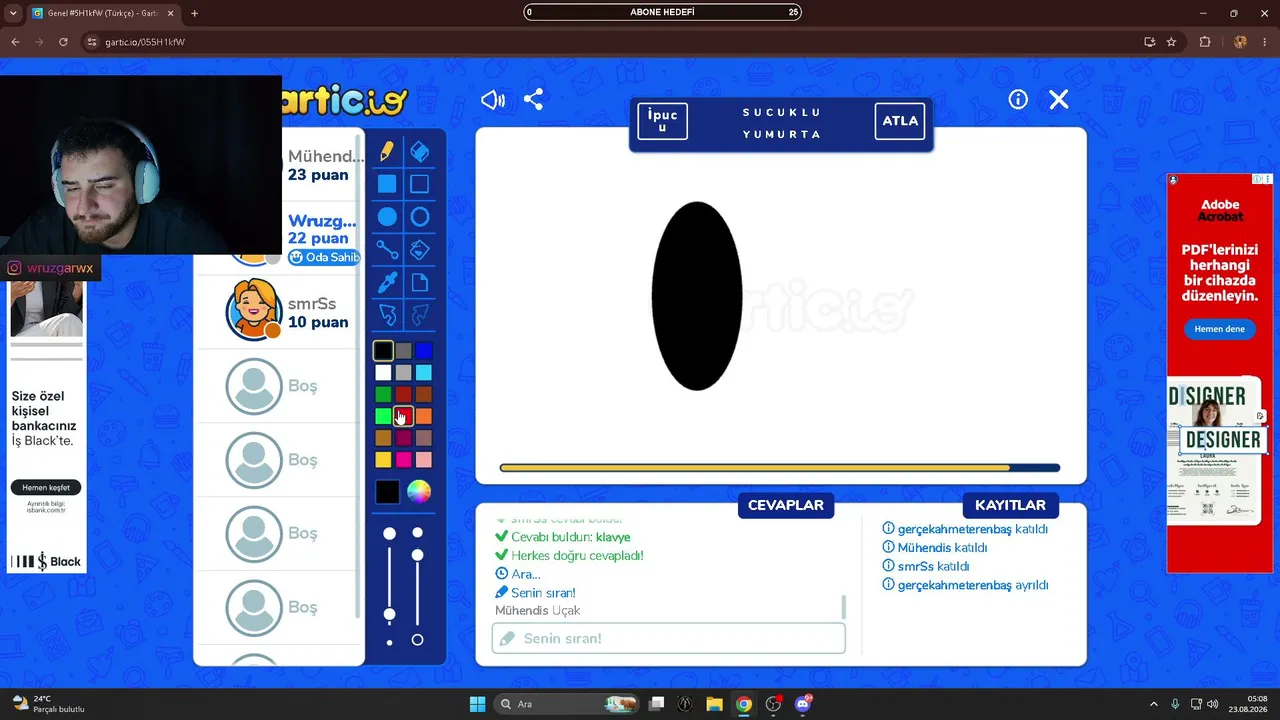Click the current color preview box
1280x720 pixels.
(x=387, y=492)
